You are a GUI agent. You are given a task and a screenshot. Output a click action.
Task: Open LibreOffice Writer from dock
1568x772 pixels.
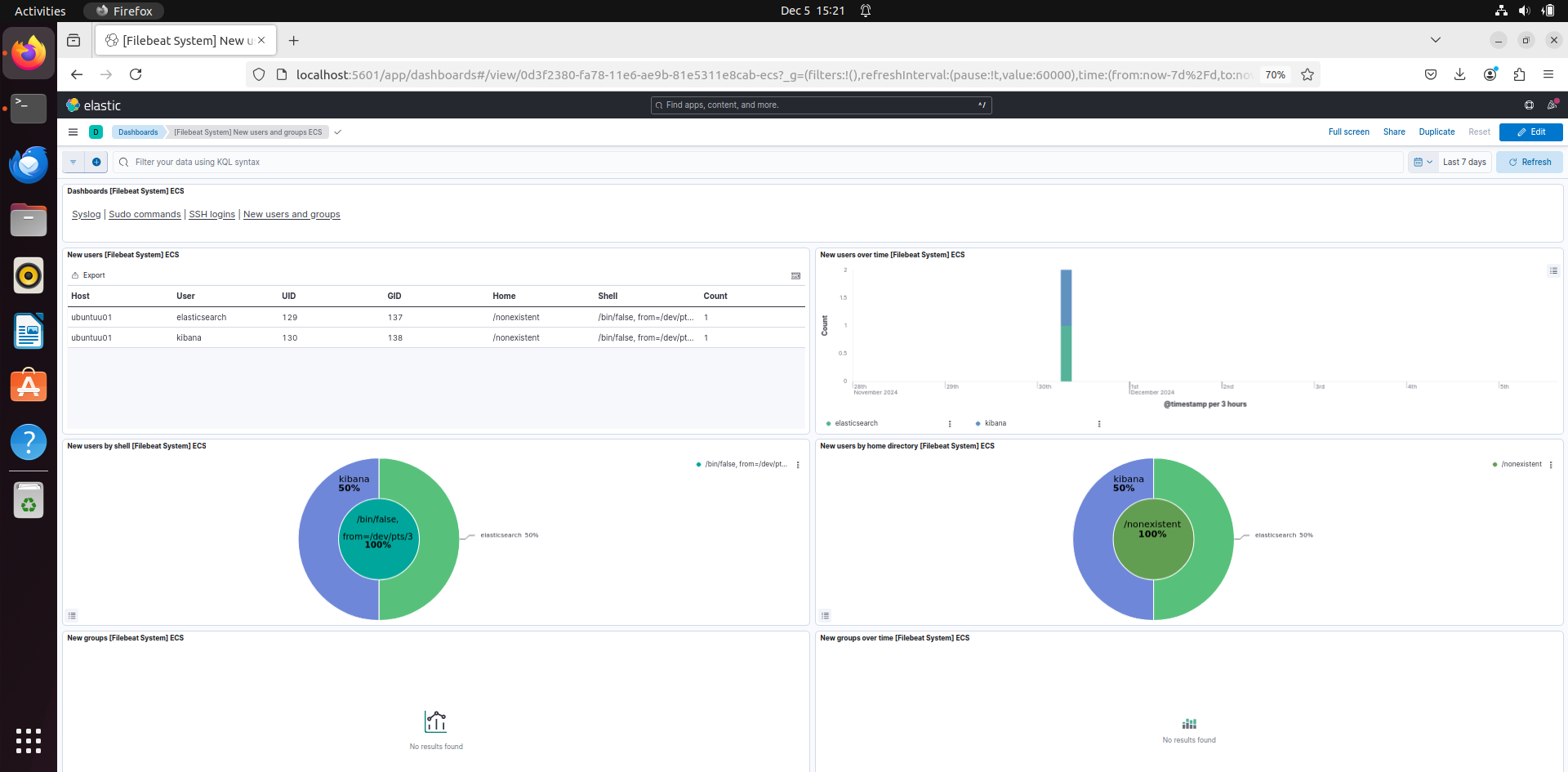tap(29, 331)
